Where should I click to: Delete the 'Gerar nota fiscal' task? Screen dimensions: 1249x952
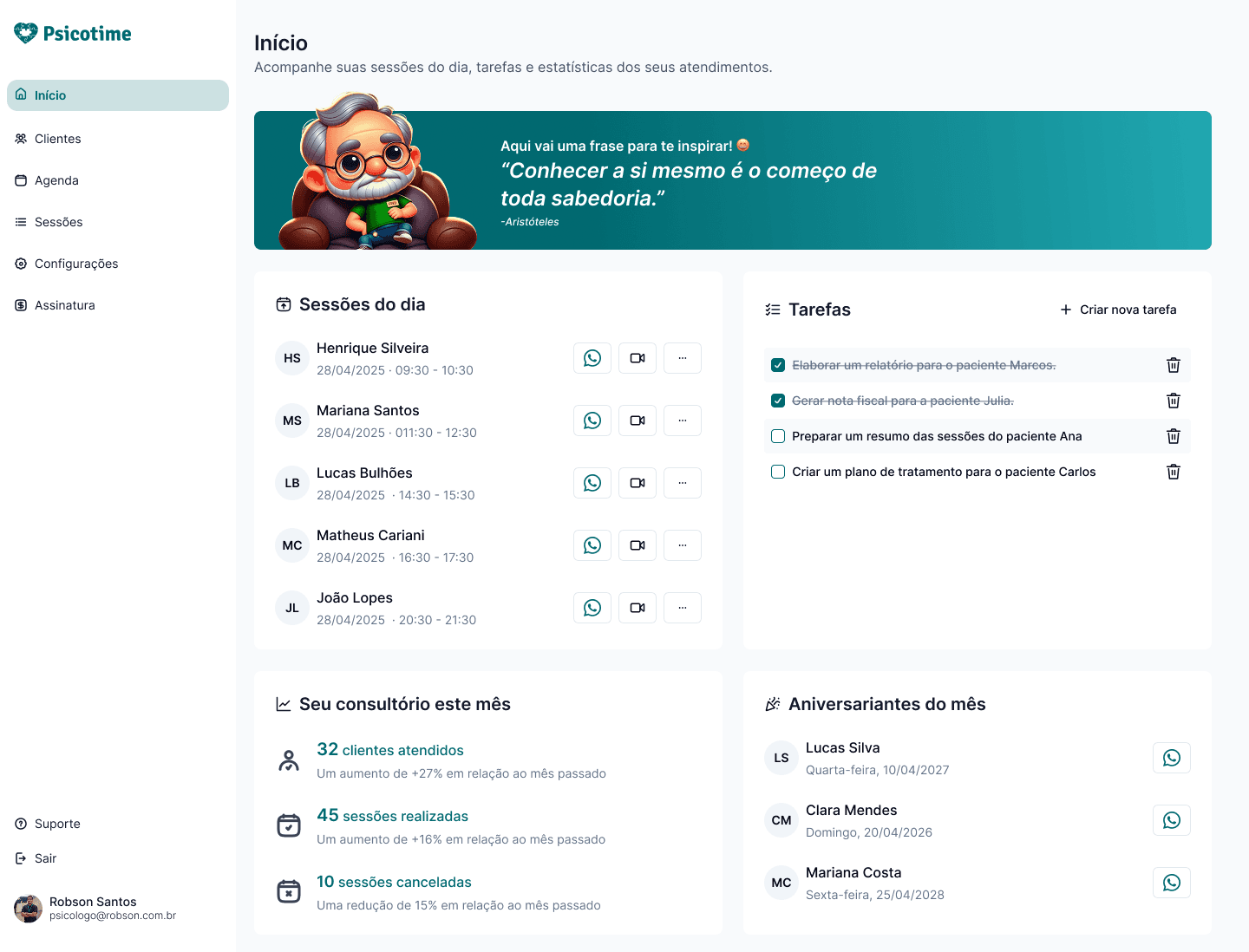click(1174, 401)
